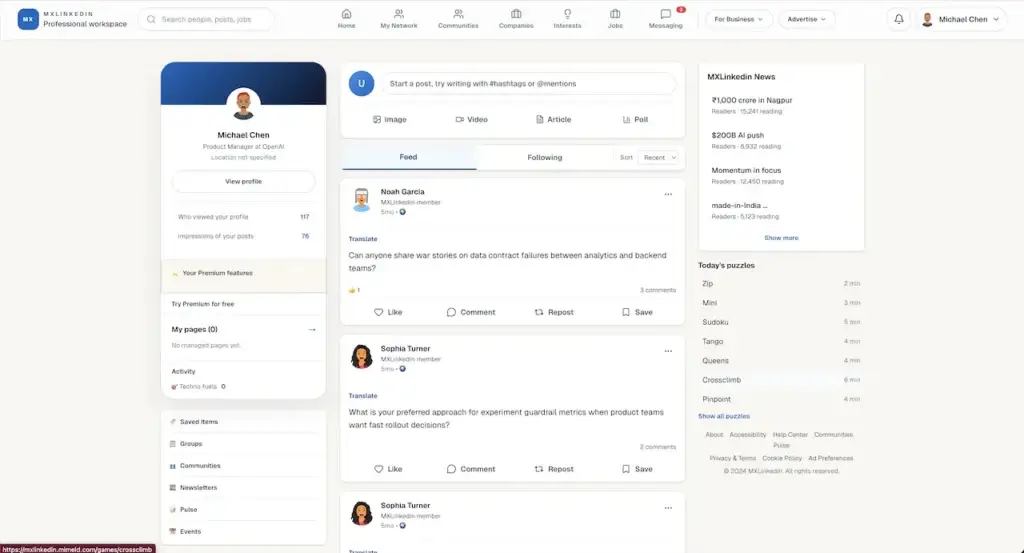This screenshot has height=553, width=1024.
Task: Open the Queens puzzle
Action: click(x=780, y=360)
